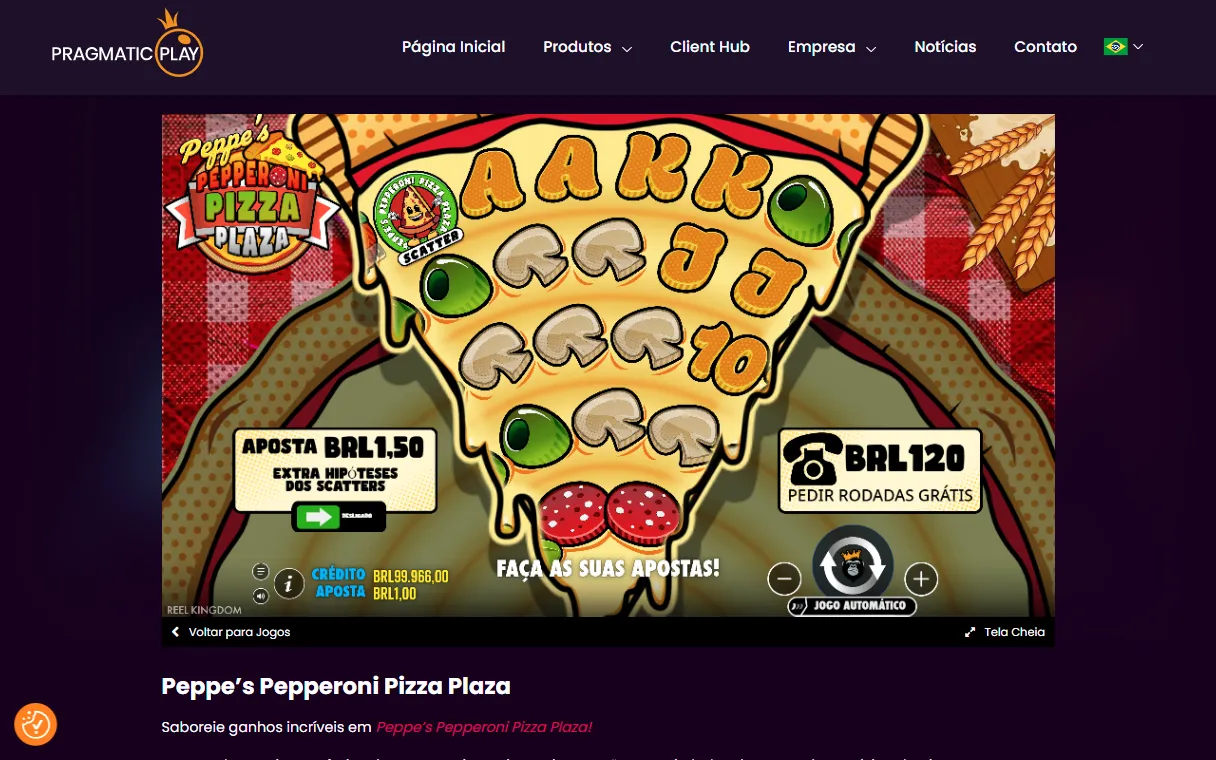
Task: Open the Brazil flag language selector
Action: click(1123, 46)
